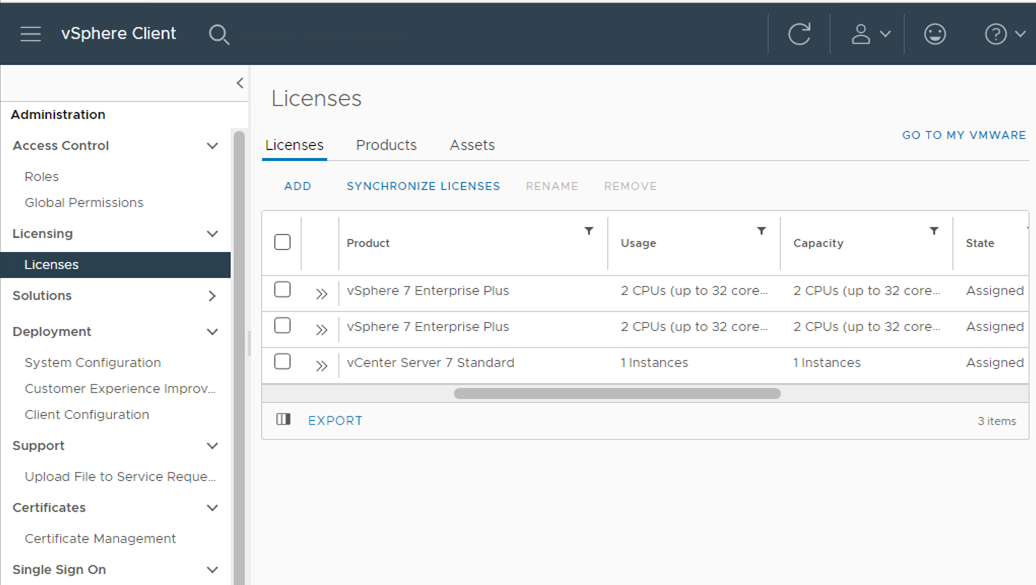
Task: Click the column chooser icon beside Export
Action: (x=283, y=420)
